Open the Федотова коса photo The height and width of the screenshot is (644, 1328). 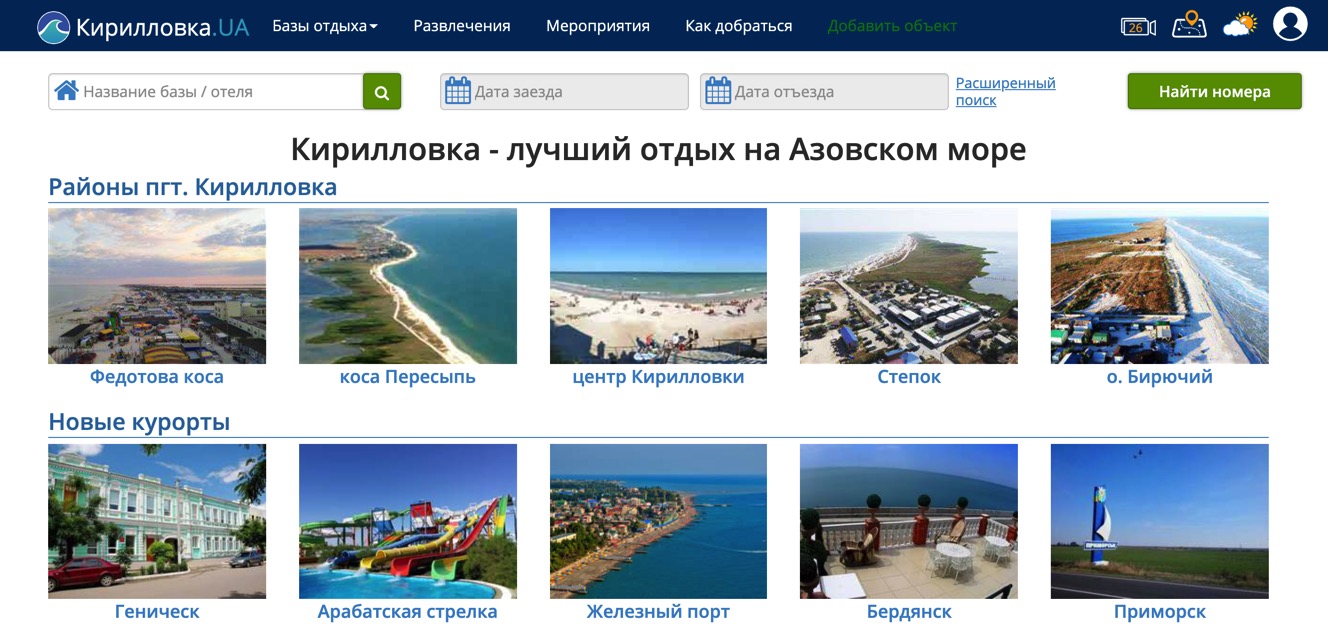[157, 286]
